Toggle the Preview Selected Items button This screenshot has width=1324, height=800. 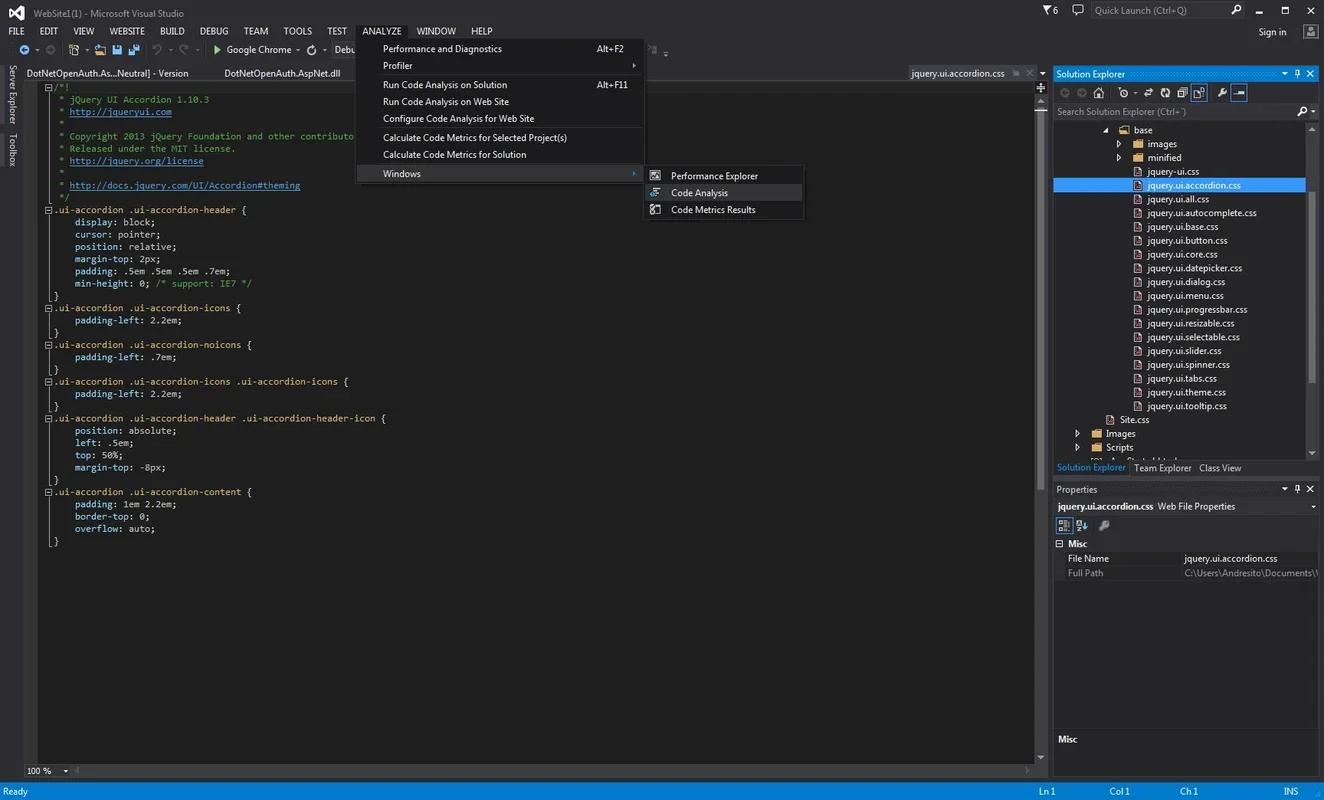pos(1239,93)
